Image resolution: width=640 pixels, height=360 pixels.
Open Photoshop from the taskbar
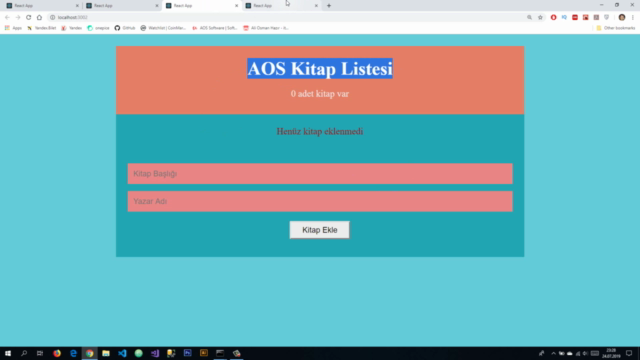tap(187, 353)
